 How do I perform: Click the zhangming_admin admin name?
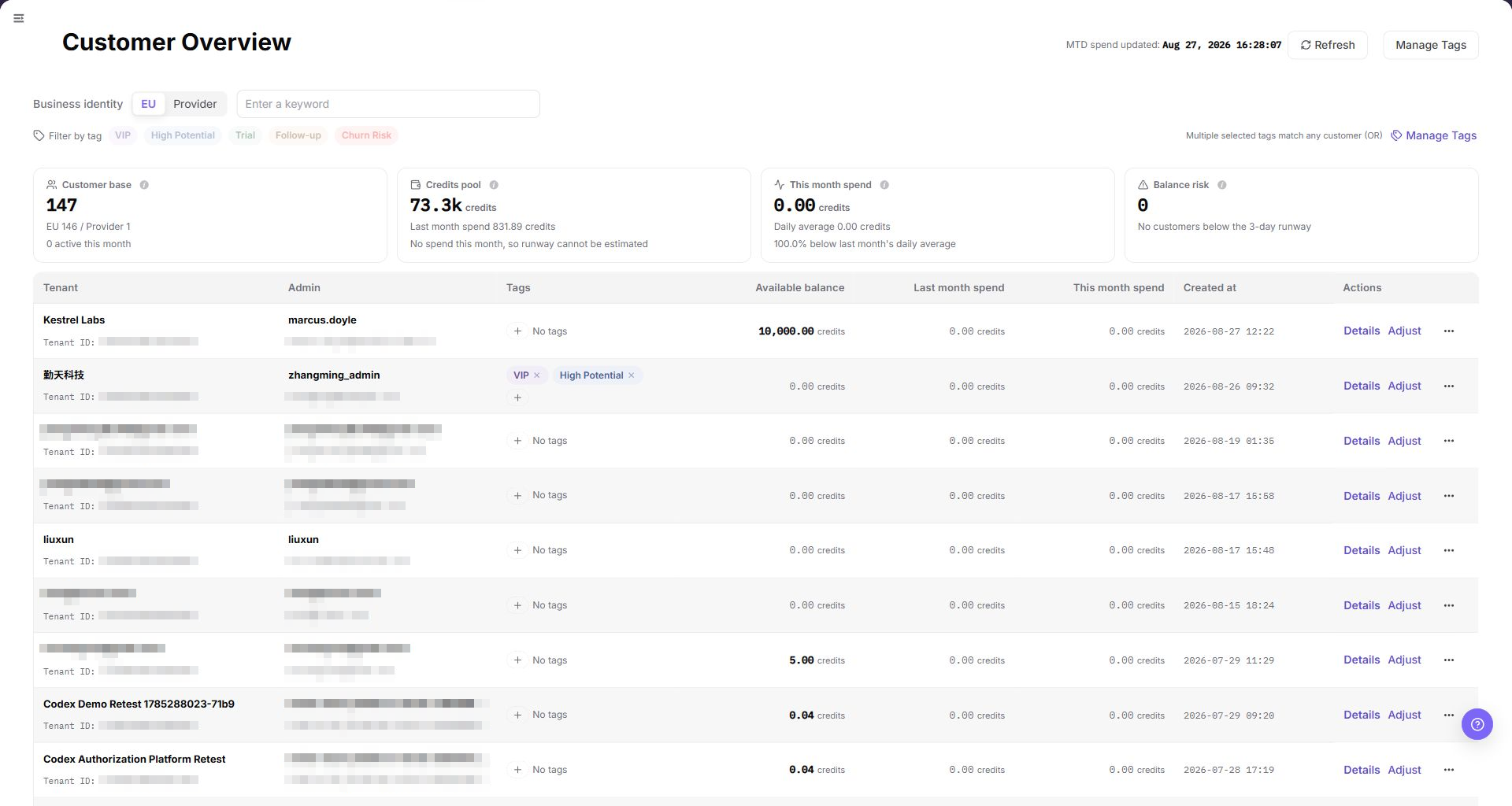point(334,375)
